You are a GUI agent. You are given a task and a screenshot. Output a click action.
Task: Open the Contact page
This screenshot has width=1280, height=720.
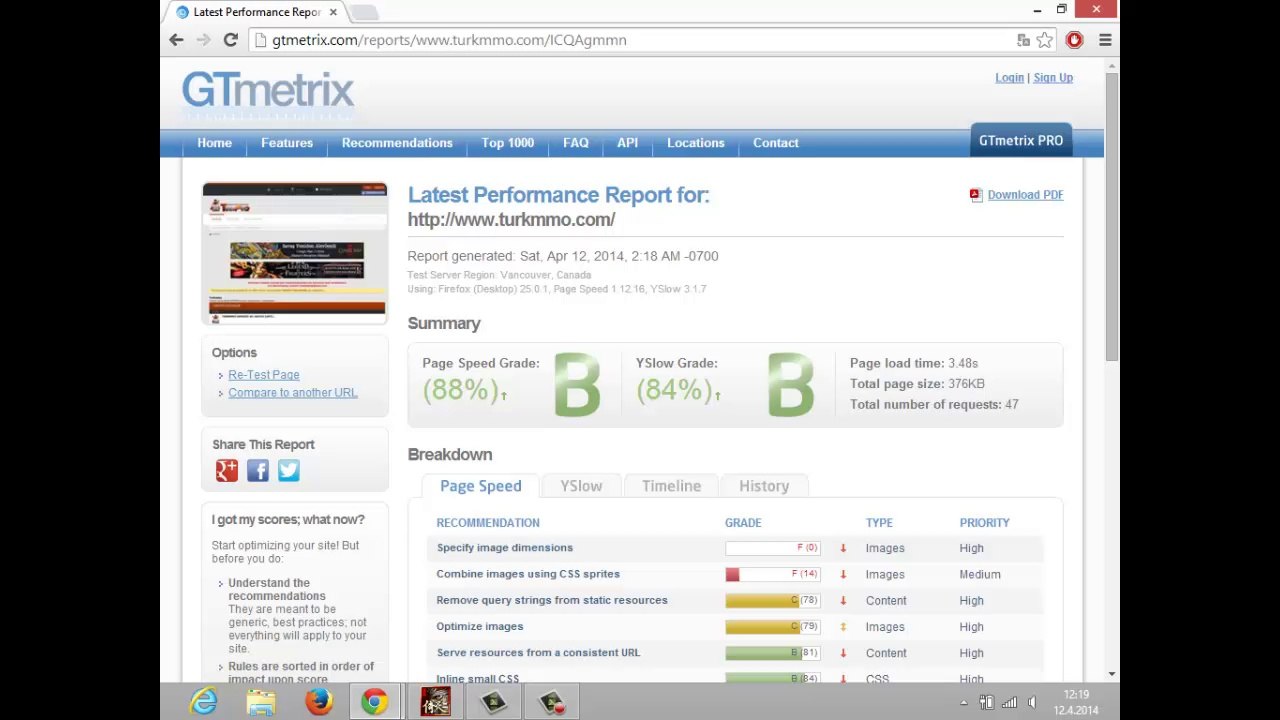[776, 143]
